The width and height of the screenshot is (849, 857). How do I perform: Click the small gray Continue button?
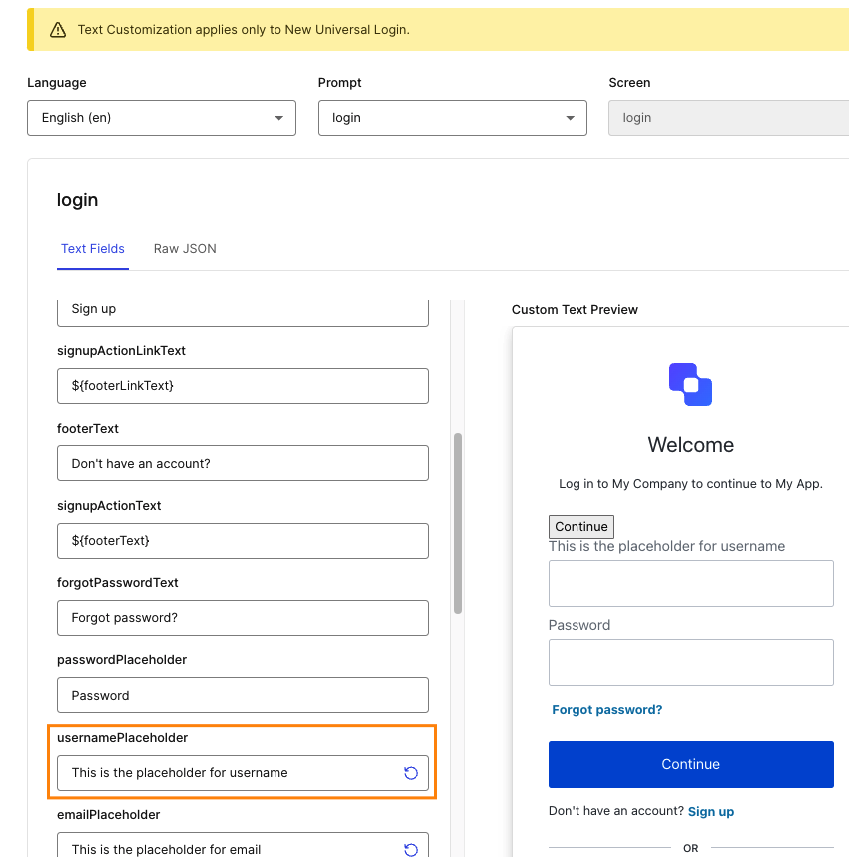pos(581,526)
